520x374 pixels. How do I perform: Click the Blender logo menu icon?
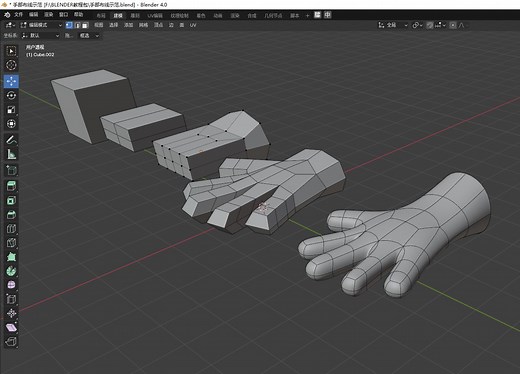[7, 15]
